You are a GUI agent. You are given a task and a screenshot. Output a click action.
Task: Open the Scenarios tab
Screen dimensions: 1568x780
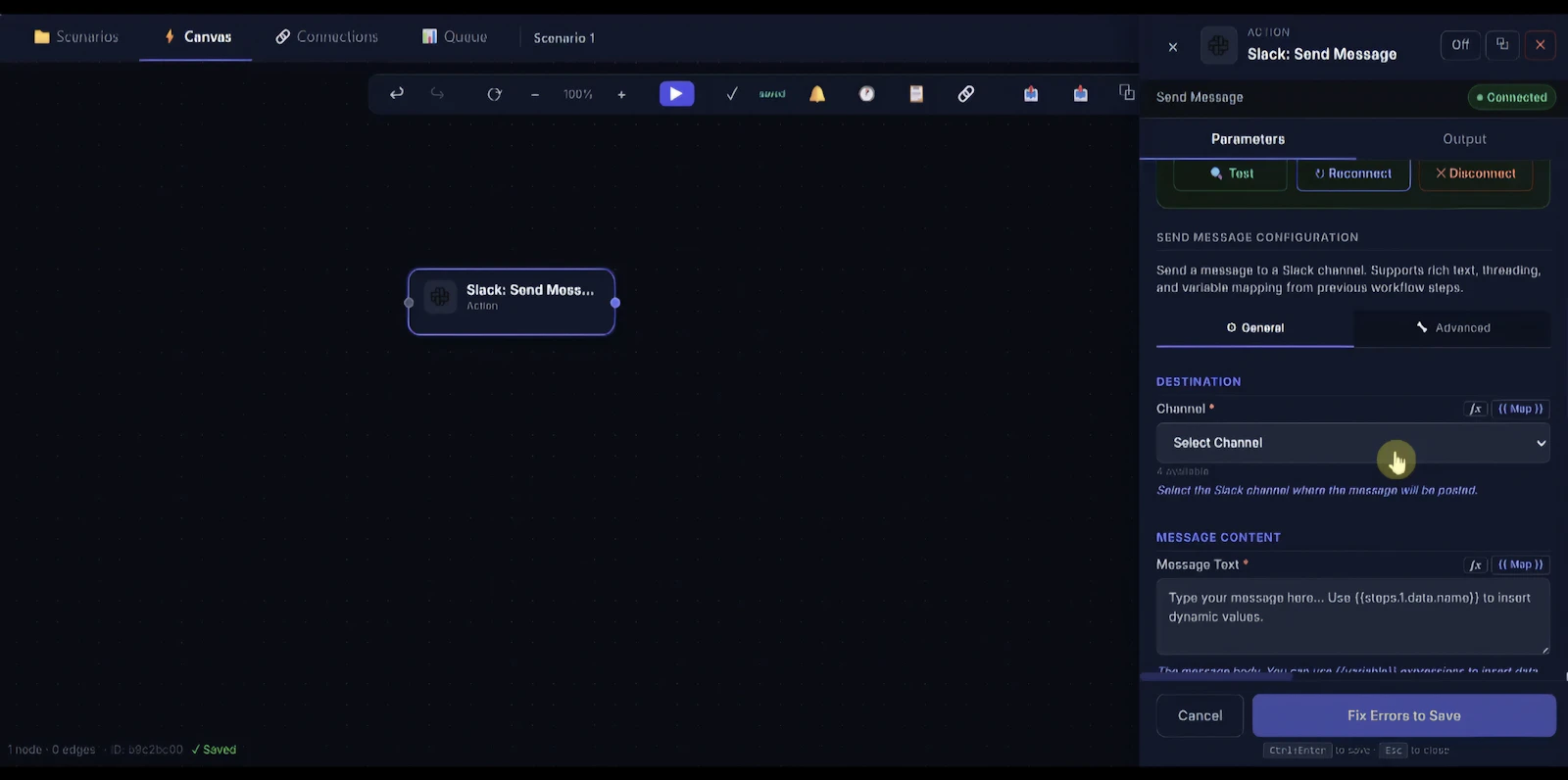(x=75, y=36)
